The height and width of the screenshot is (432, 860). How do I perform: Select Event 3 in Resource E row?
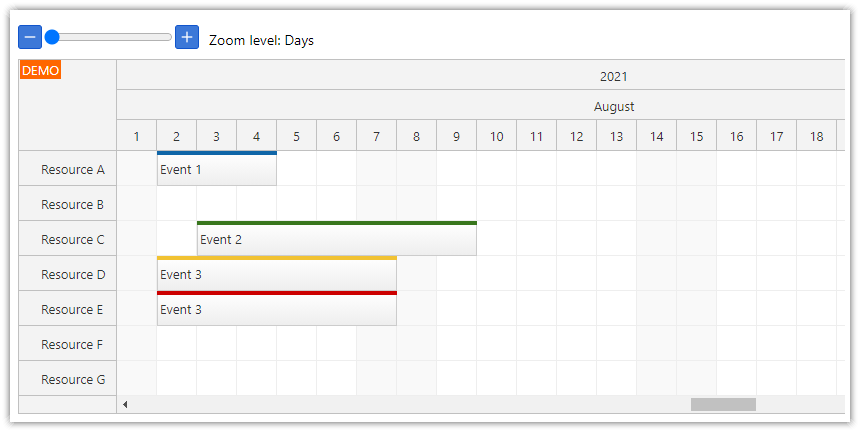276,310
